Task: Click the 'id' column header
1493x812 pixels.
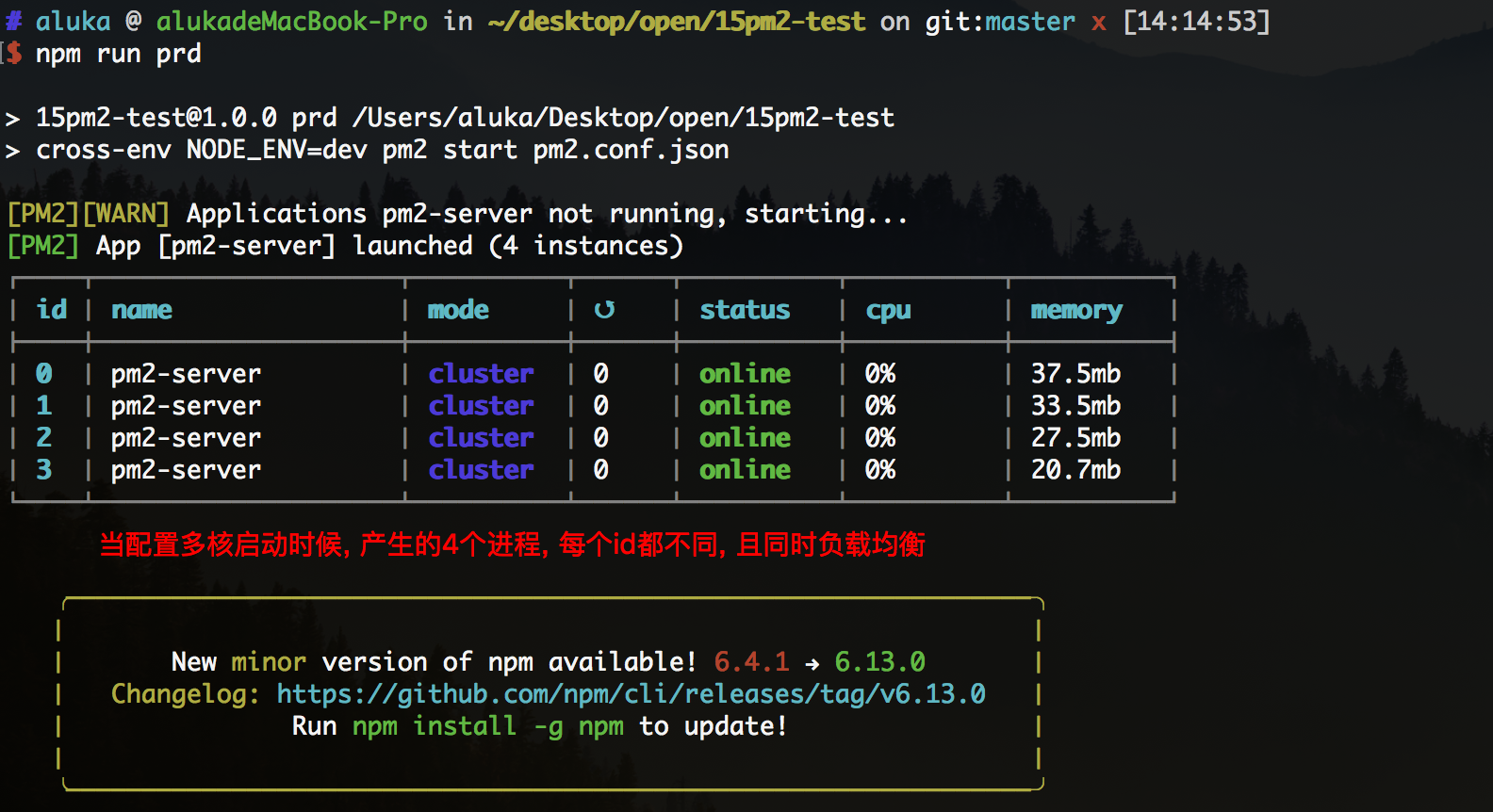Action: coord(52,309)
